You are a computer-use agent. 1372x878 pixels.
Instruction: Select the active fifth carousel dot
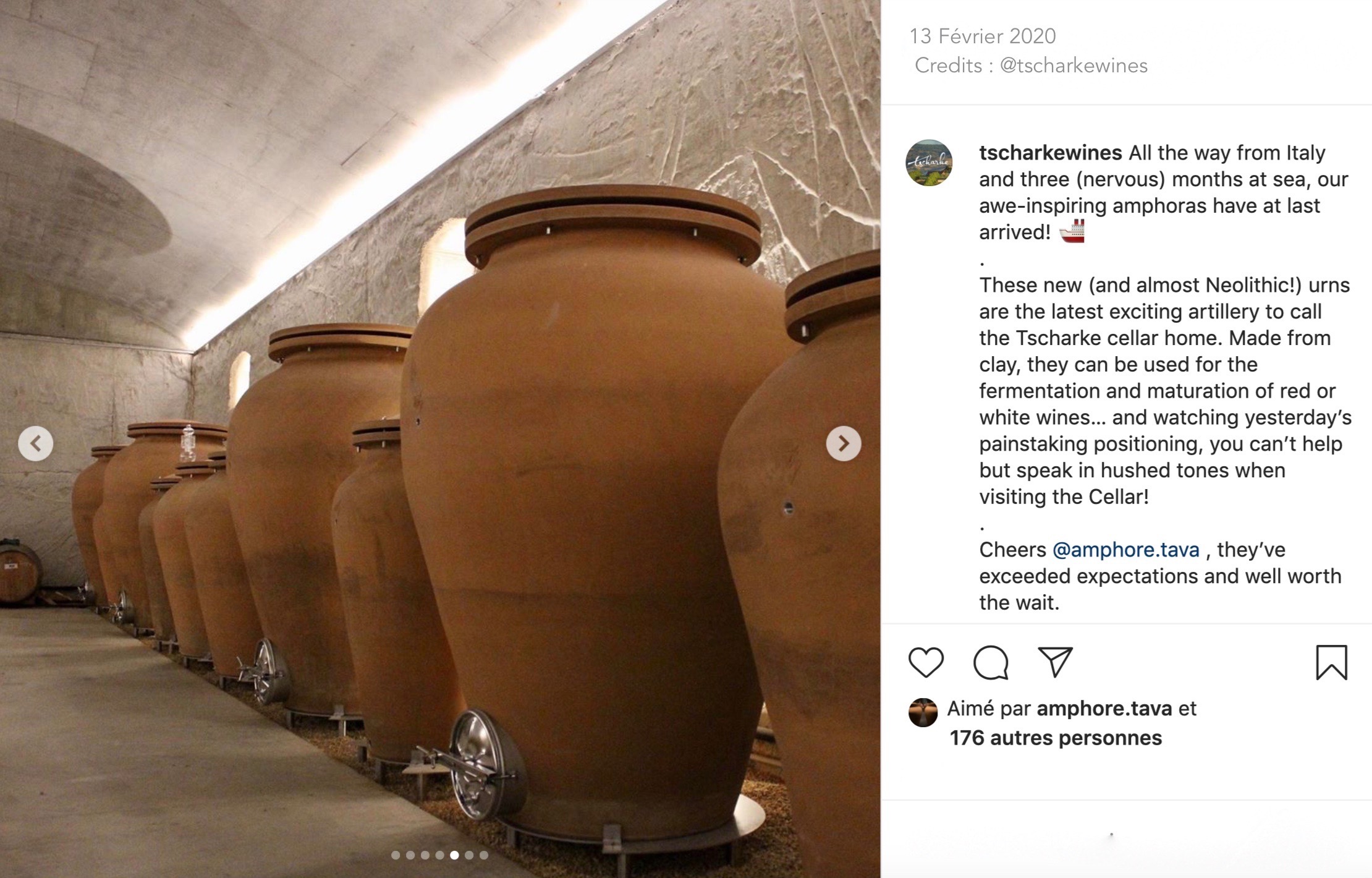point(454,855)
